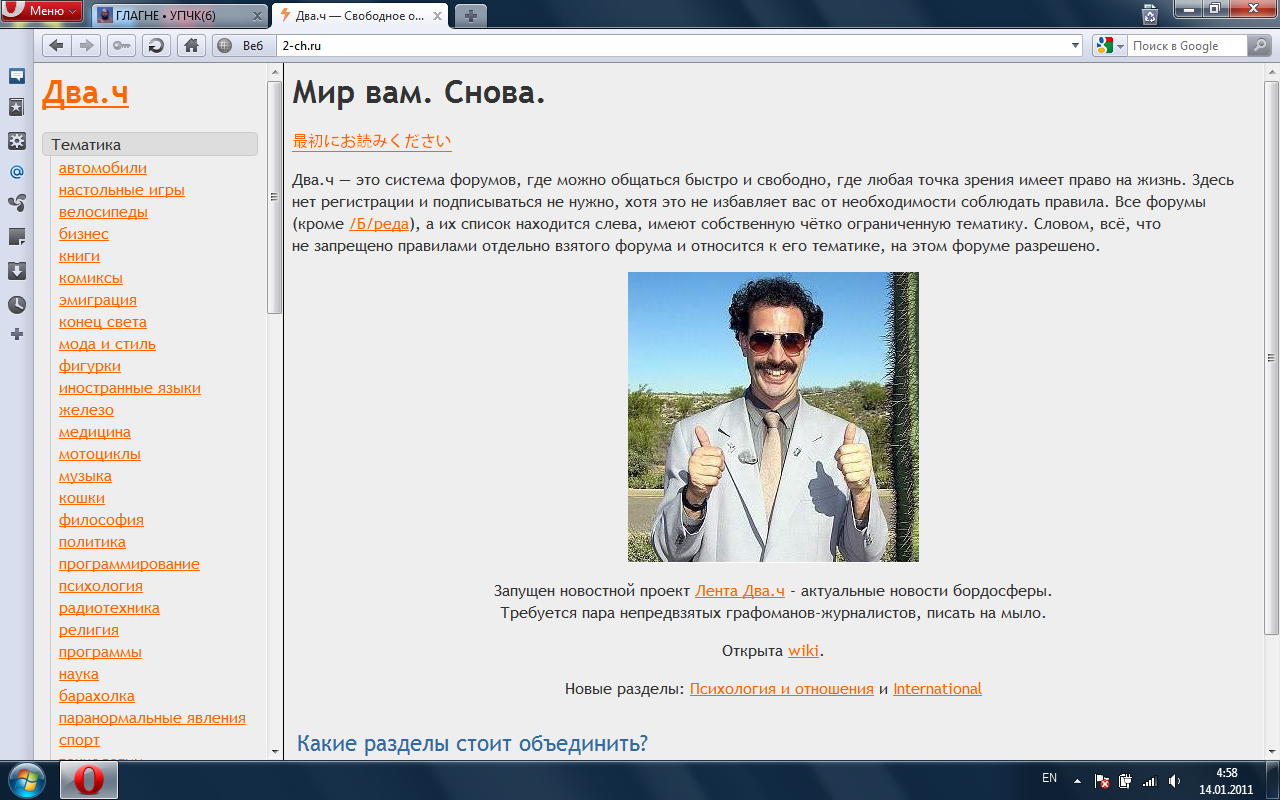This screenshot has height=800, width=1280.
Task: Click the sidebar frame vertical scrollbar thumb
Action: pyautogui.click(x=275, y=197)
